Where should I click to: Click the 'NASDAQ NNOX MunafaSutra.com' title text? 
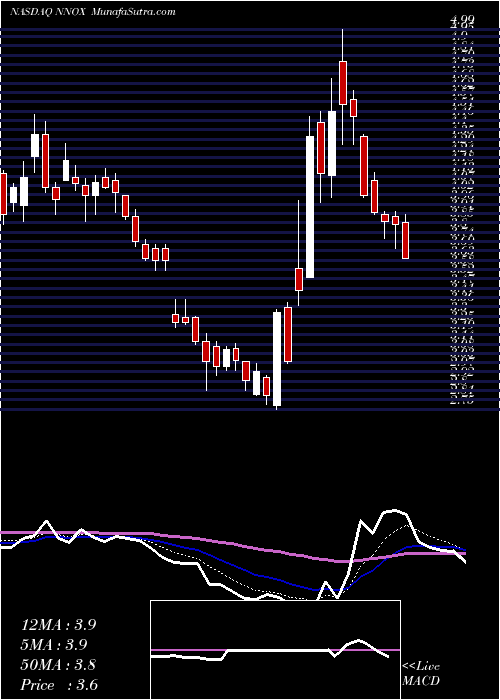[93, 12]
